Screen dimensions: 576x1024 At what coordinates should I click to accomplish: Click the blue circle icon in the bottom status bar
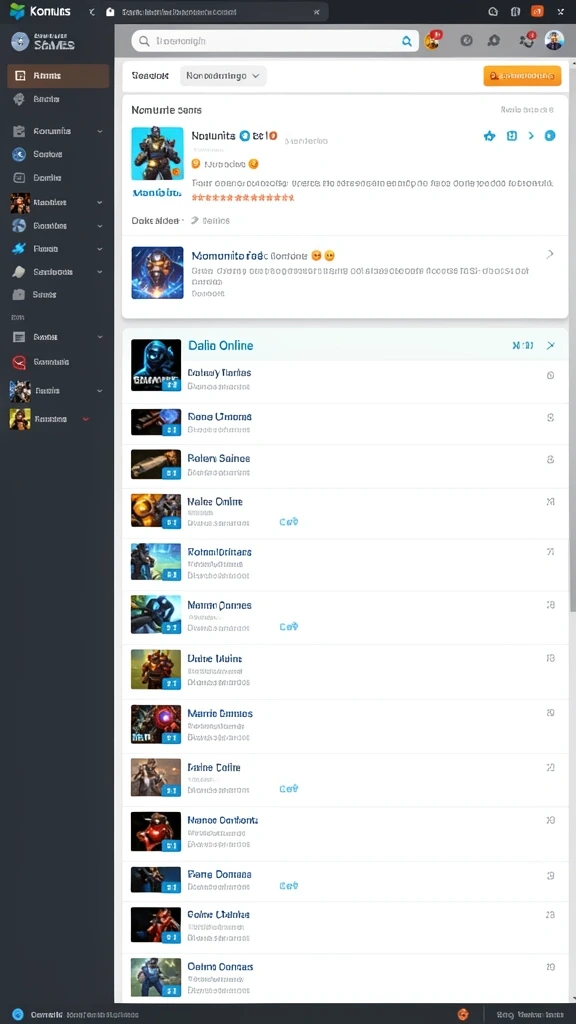pos(18,1014)
